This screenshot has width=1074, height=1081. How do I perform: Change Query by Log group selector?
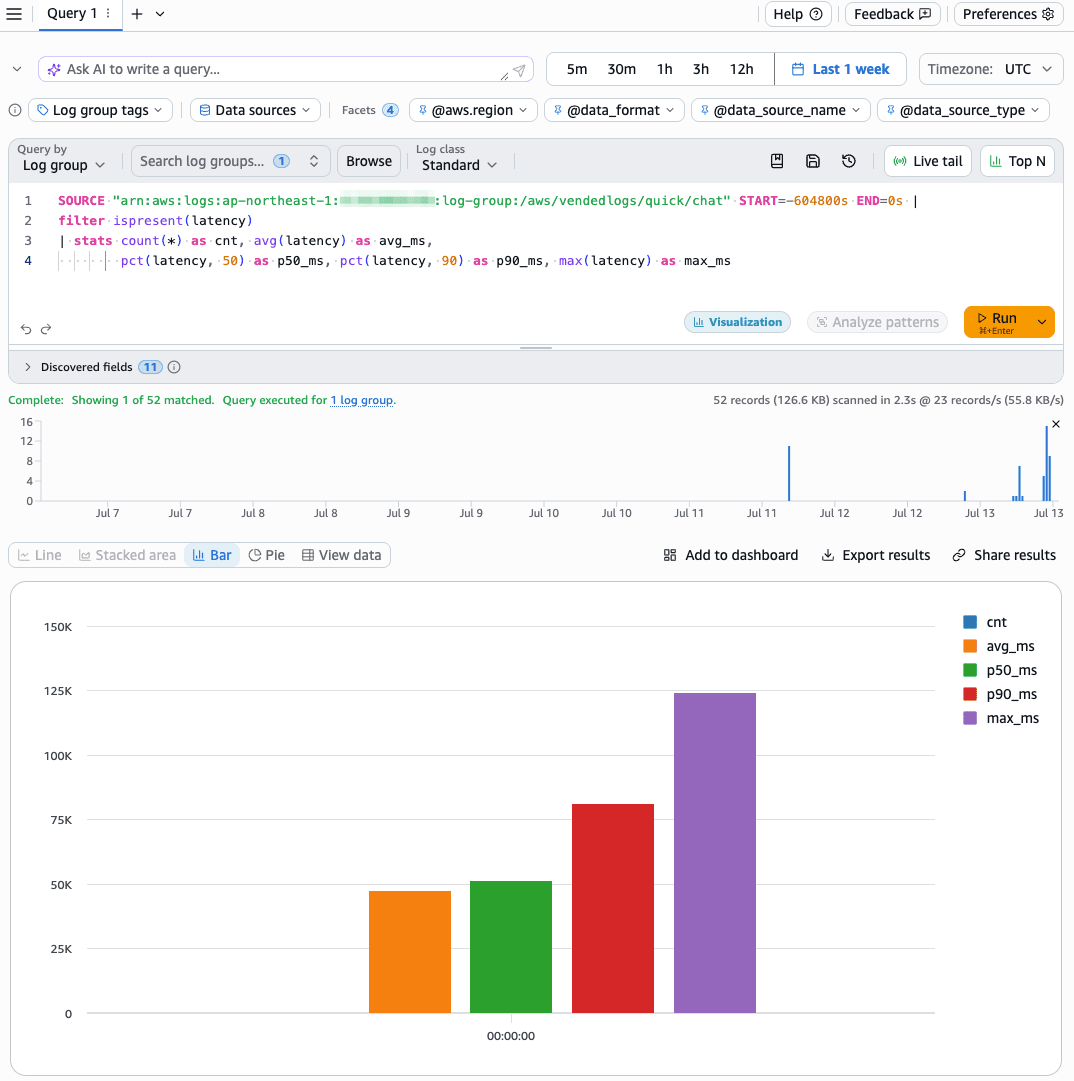63,165
